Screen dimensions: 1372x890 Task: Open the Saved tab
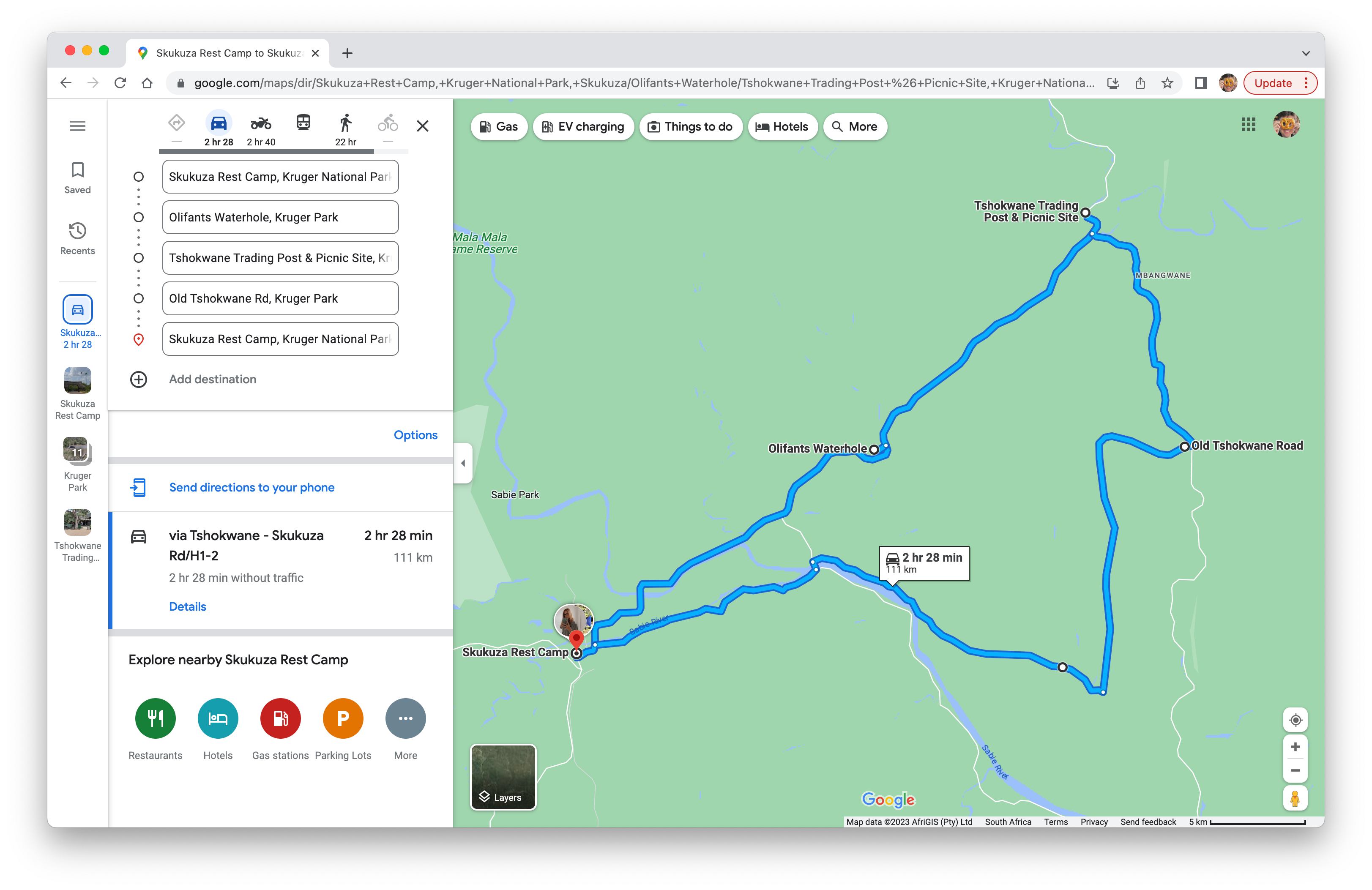pyautogui.click(x=78, y=177)
